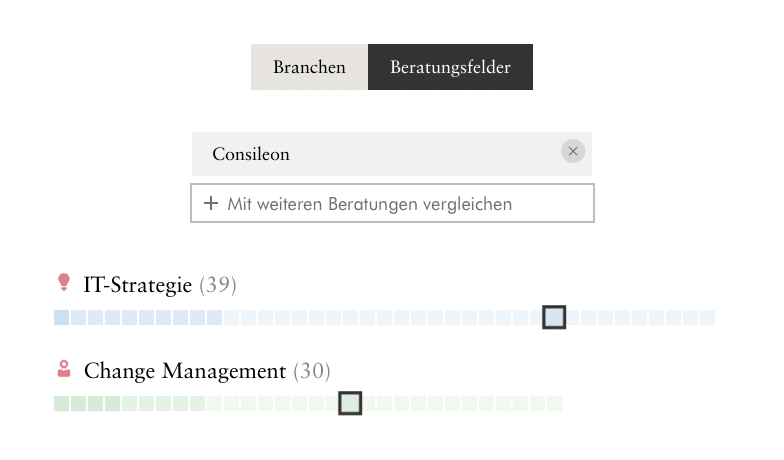Click the lightbulb icon beside IT-Strategie
784x460 pixels.
coord(64,282)
